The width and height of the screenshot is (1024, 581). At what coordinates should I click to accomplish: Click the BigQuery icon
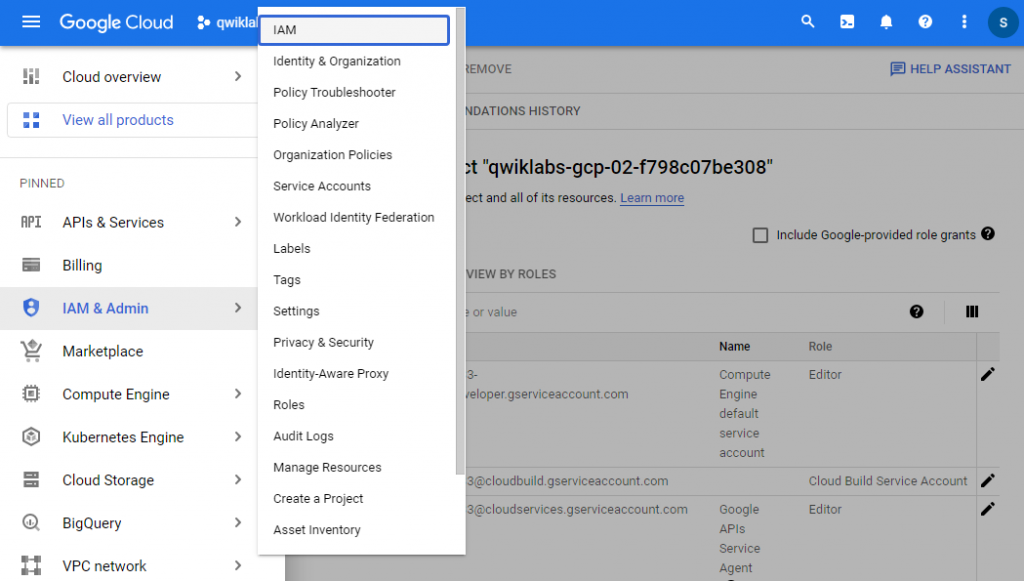click(x=31, y=523)
